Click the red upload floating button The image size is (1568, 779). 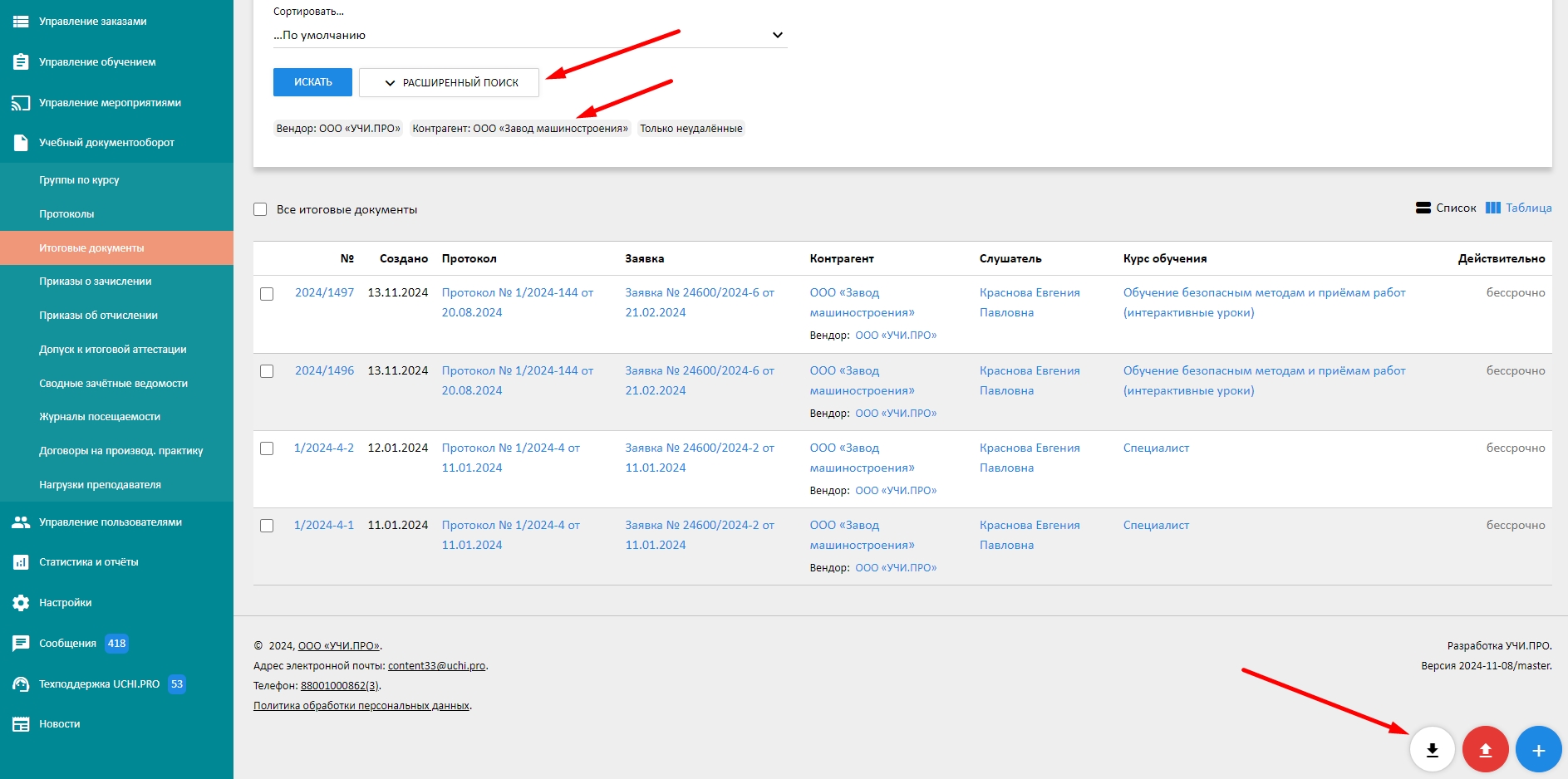[x=1485, y=750]
